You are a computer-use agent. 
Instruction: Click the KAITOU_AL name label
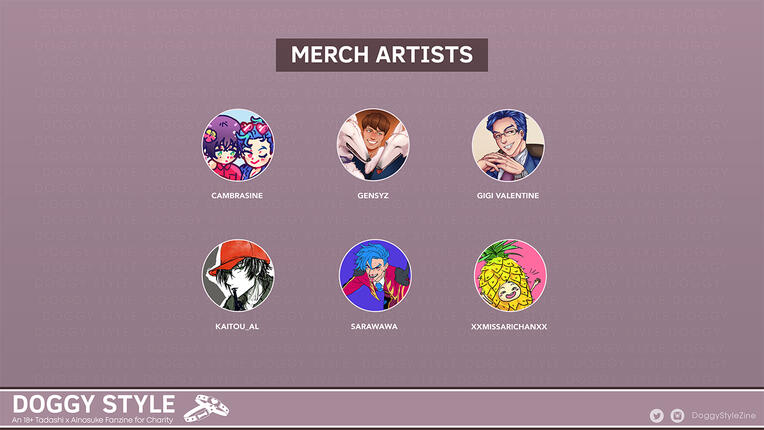[237, 326]
